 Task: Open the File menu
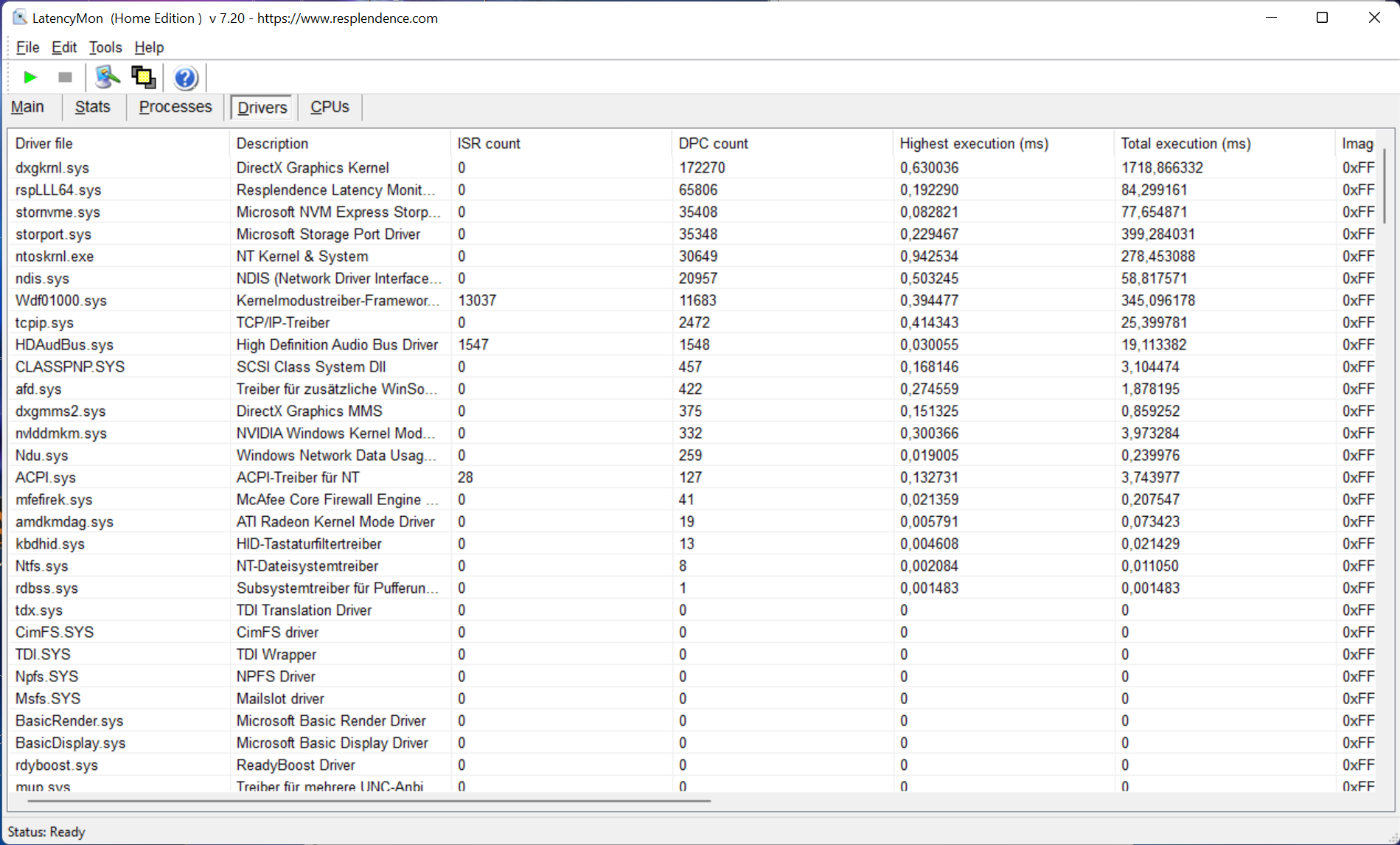(x=27, y=47)
